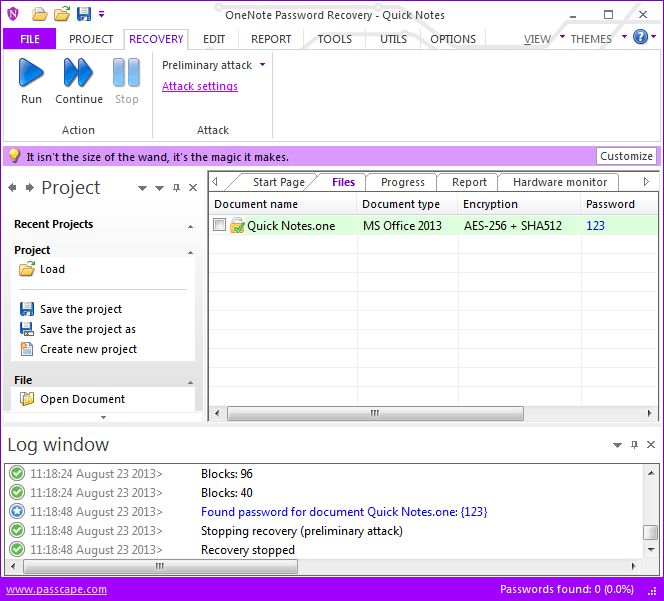This screenshot has width=664, height=601.
Task: Click the Log window vertical scrollbar thumb
Action: (650, 532)
